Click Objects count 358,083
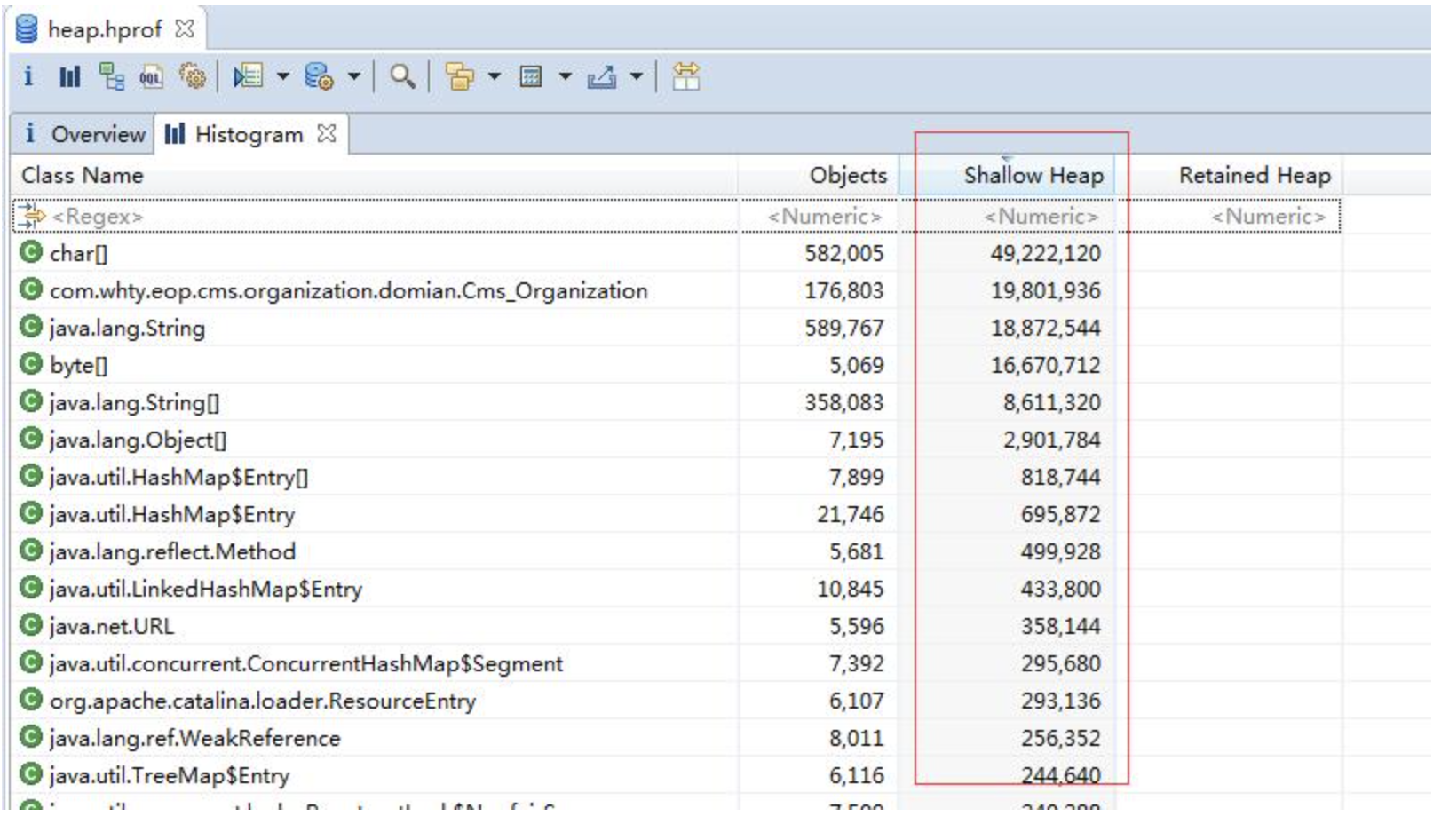 (x=844, y=402)
